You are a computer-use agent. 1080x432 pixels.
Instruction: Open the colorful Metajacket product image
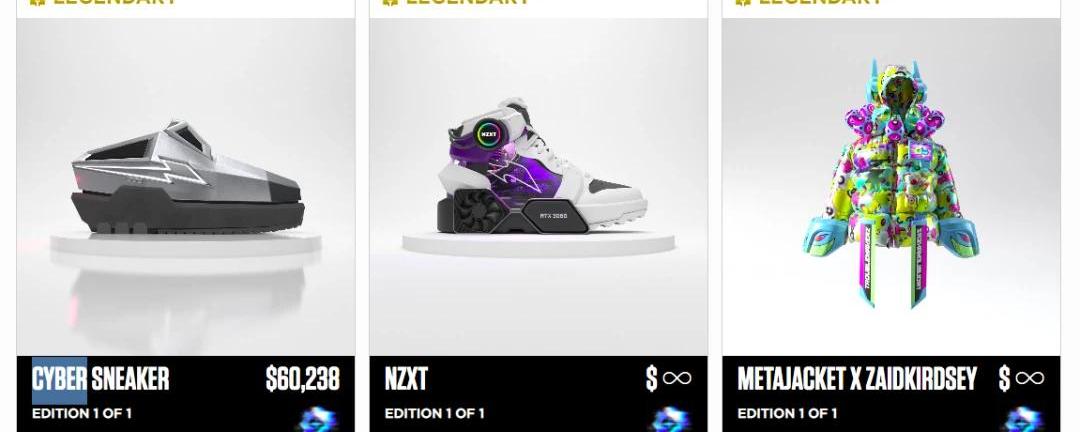coord(891,187)
